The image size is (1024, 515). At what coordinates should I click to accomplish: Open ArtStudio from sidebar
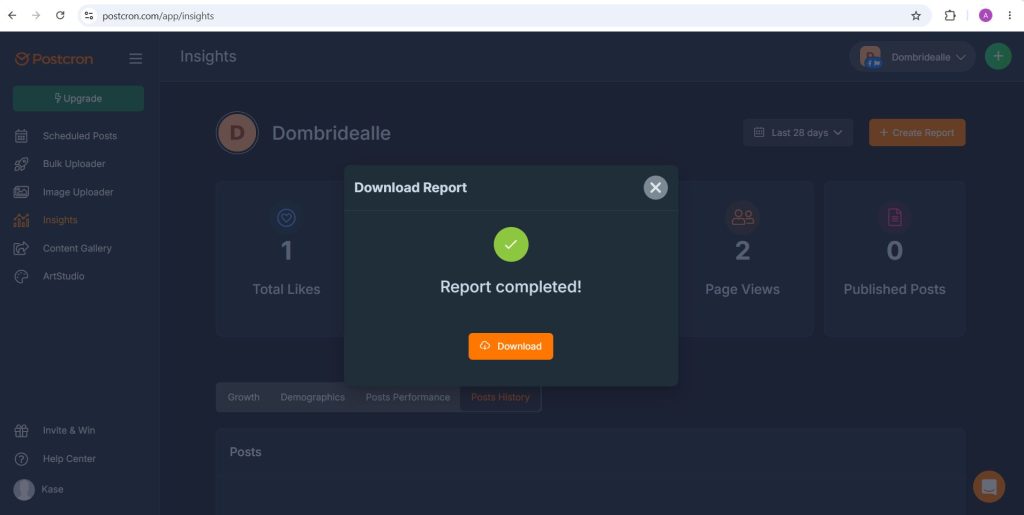(63, 276)
